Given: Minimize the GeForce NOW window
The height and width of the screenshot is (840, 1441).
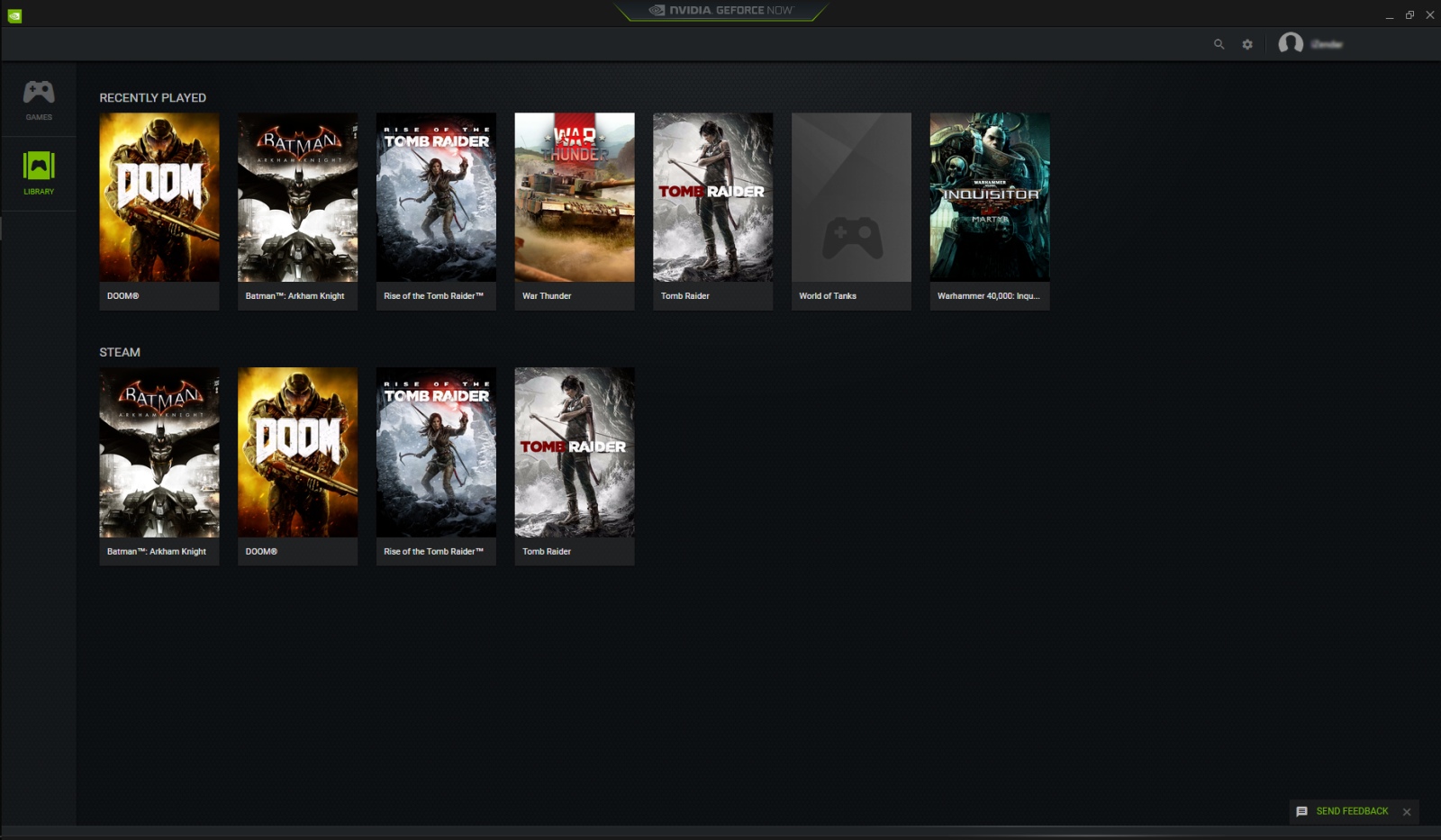Looking at the screenshot, I should 1390,15.
